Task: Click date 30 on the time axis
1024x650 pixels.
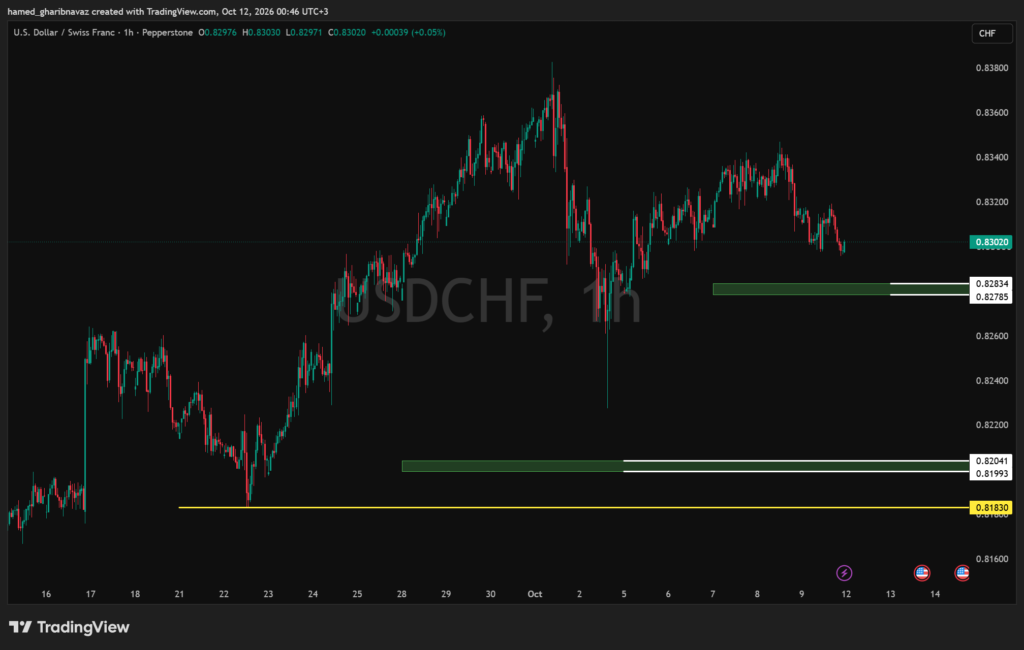Action: 490,594
